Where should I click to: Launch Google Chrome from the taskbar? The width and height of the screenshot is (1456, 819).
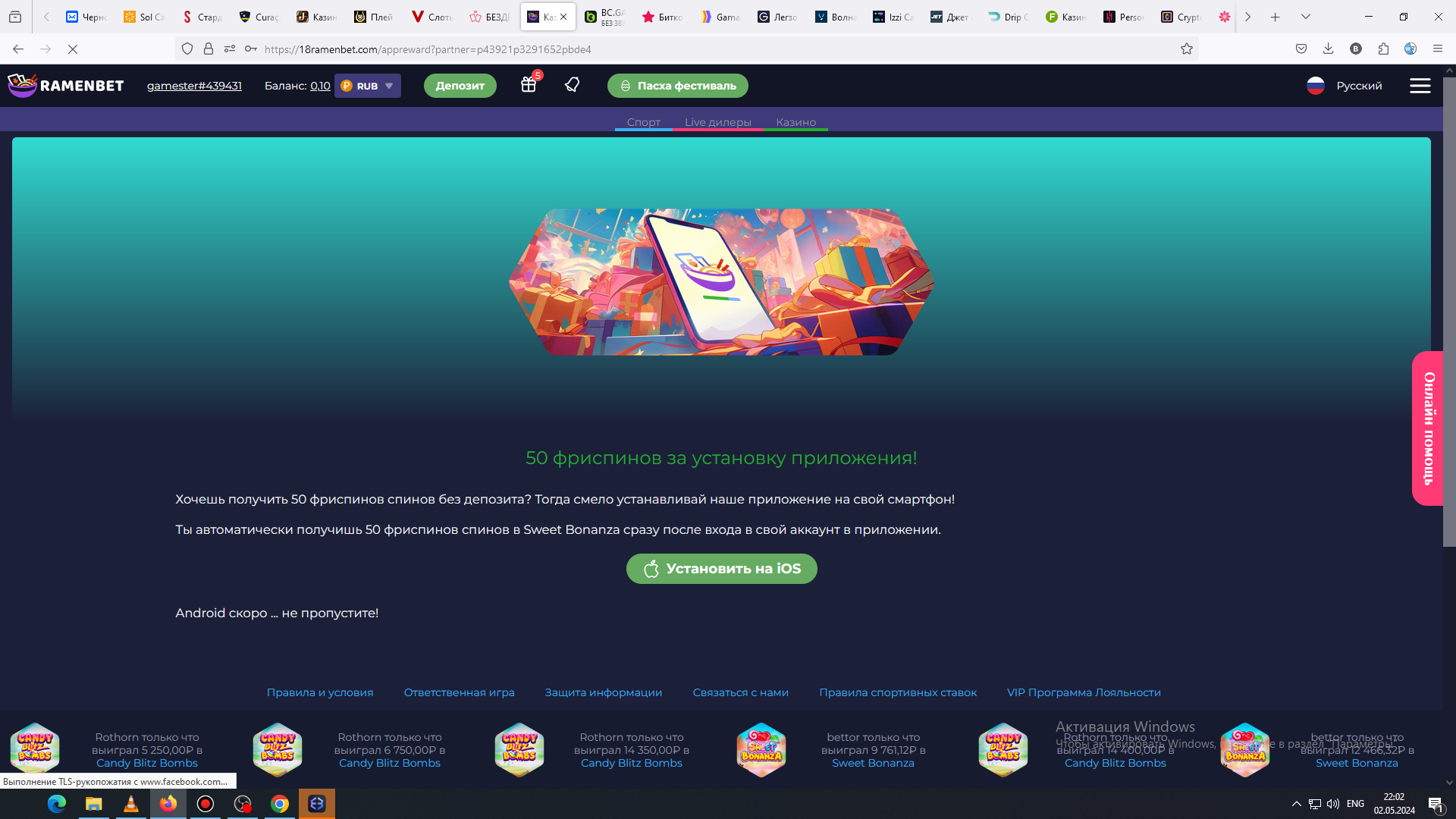[x=280, y=804]
